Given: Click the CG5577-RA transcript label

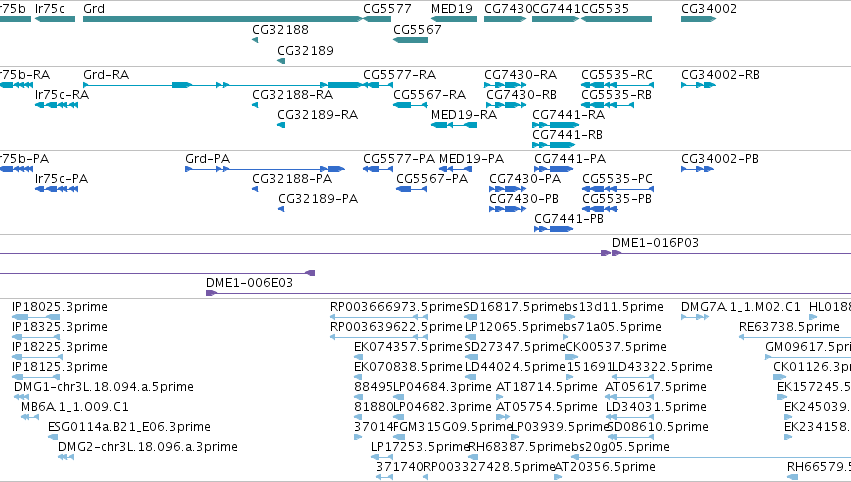Looking at the screenshot, I should (x=399, y=74).
